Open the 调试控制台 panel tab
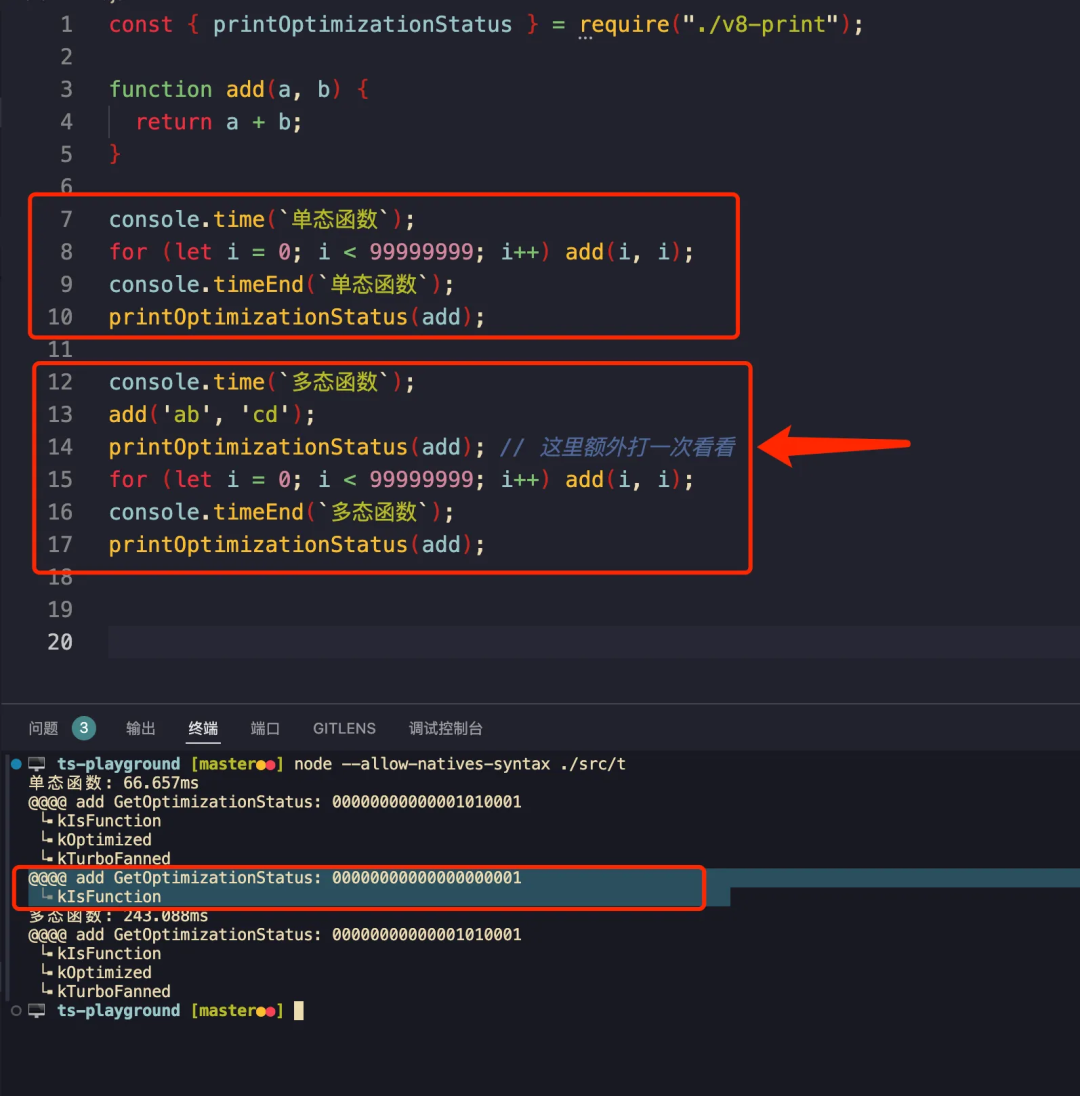Screen dimensions: 1080x1096 (446, 728)
